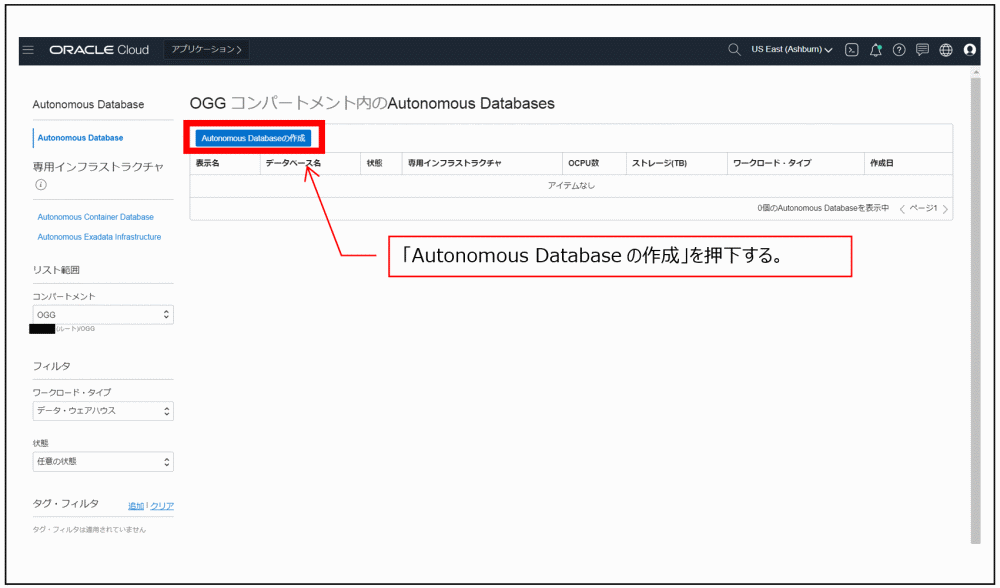Click the vertical page scrollbar
This screenshot has height=588, width=1000.
tap(975, 309)
